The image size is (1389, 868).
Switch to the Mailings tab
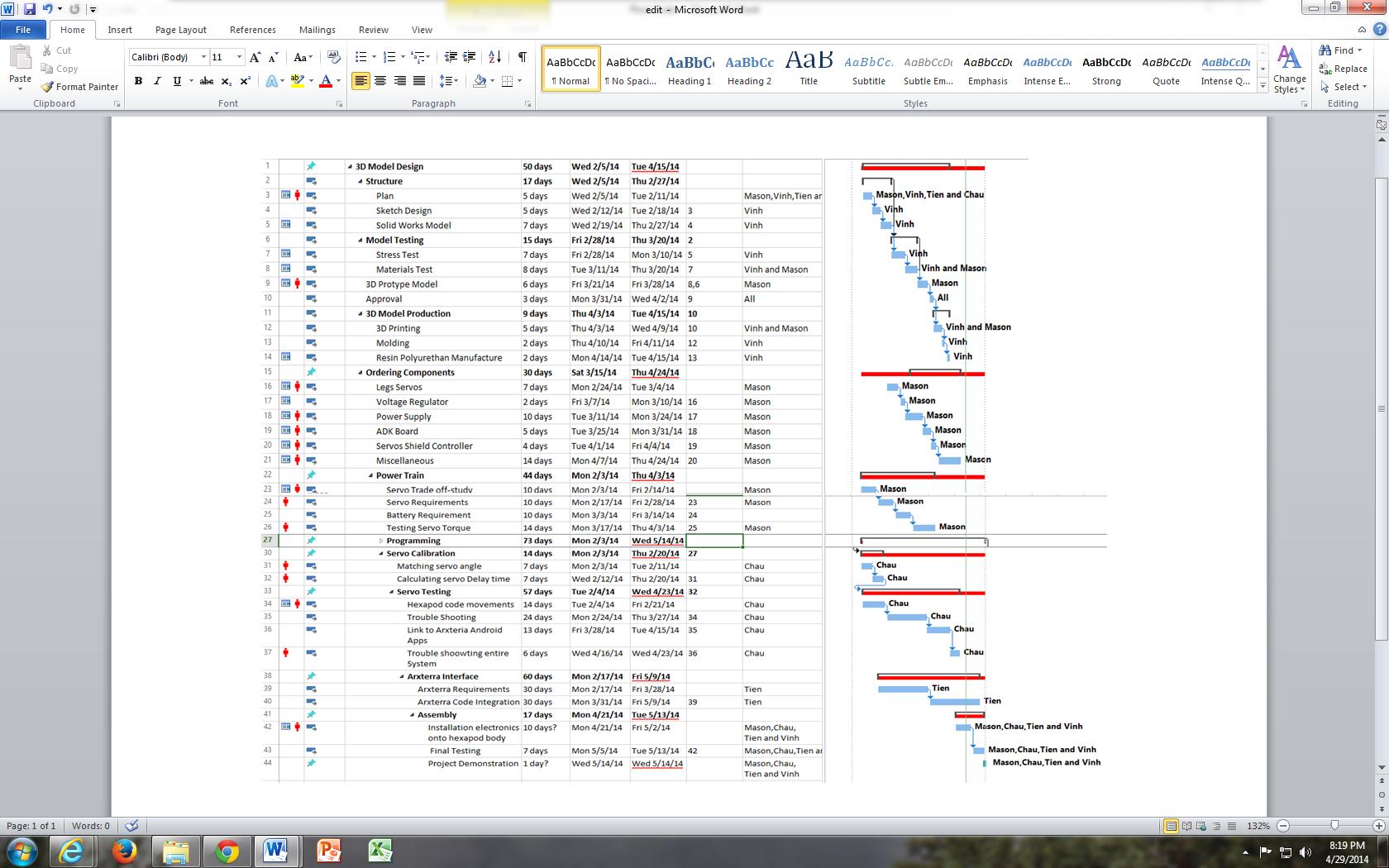(317, 30)
